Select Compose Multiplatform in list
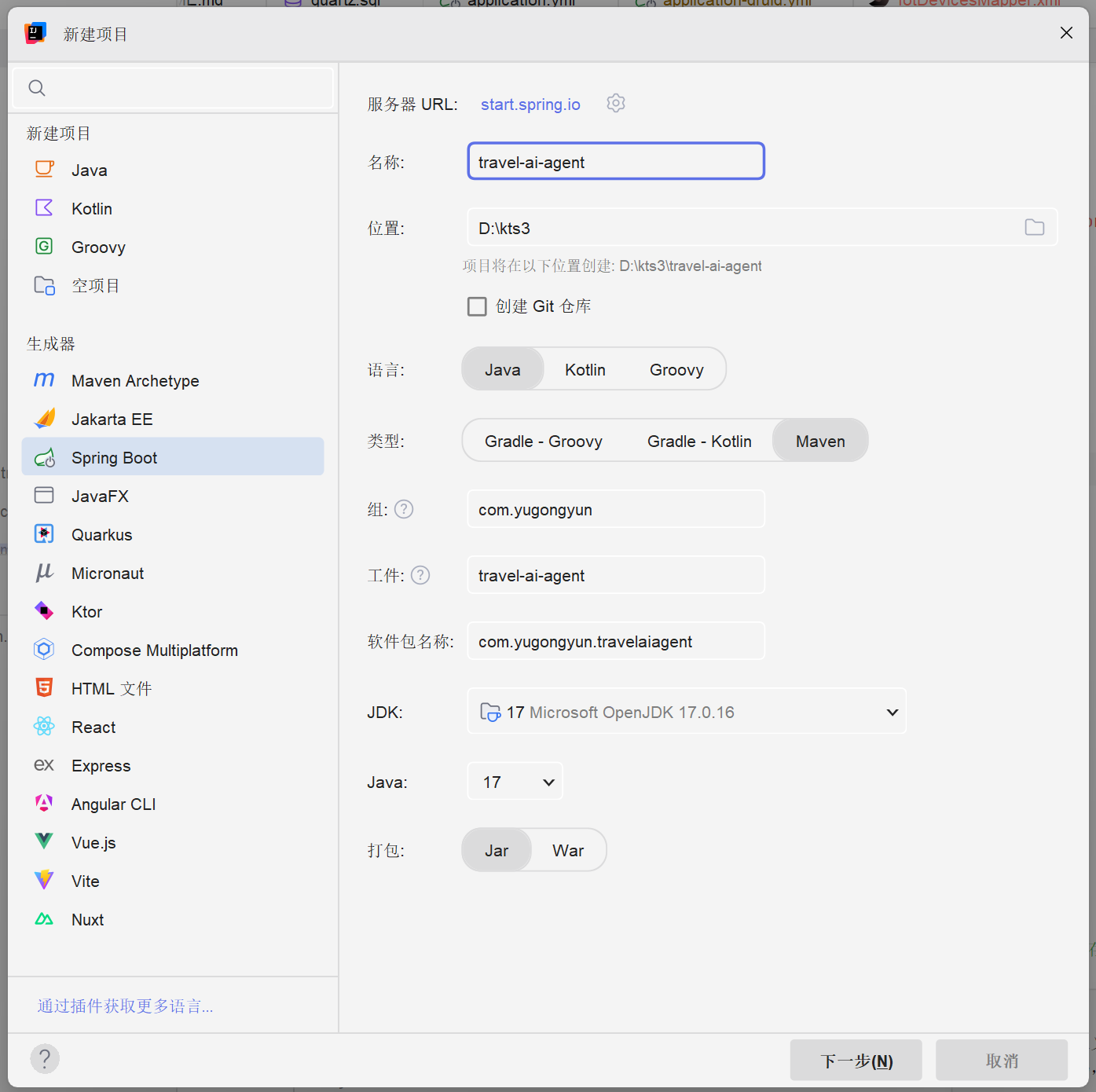 click(x=173, y=650)
